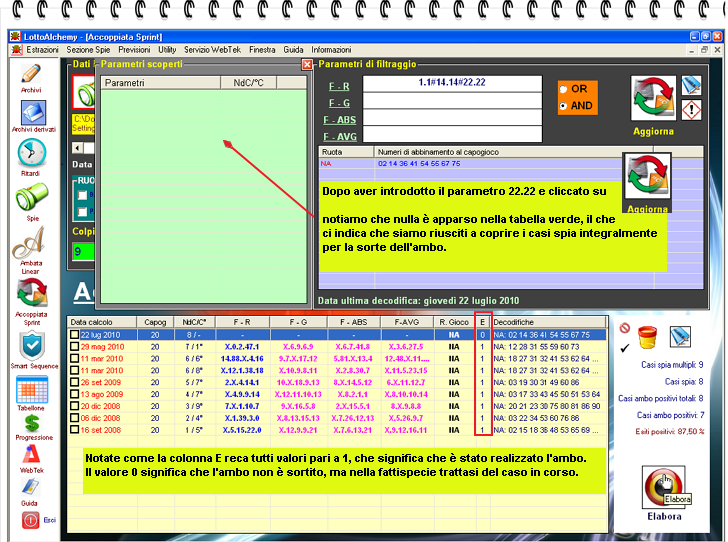
Task: Click the left scroll arrow in the Dati panel
Action: pos(78,148)
